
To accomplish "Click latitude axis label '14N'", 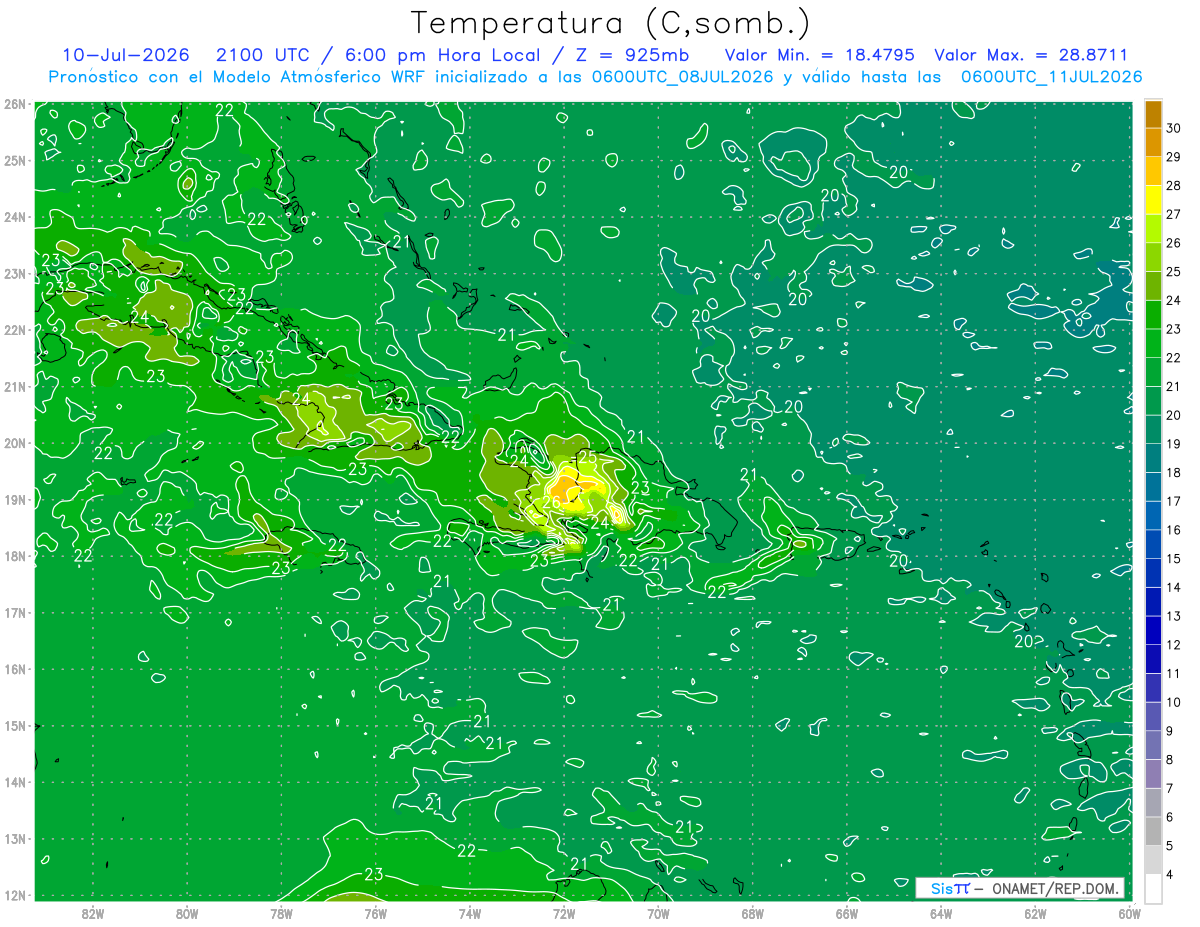I will 14,782.
